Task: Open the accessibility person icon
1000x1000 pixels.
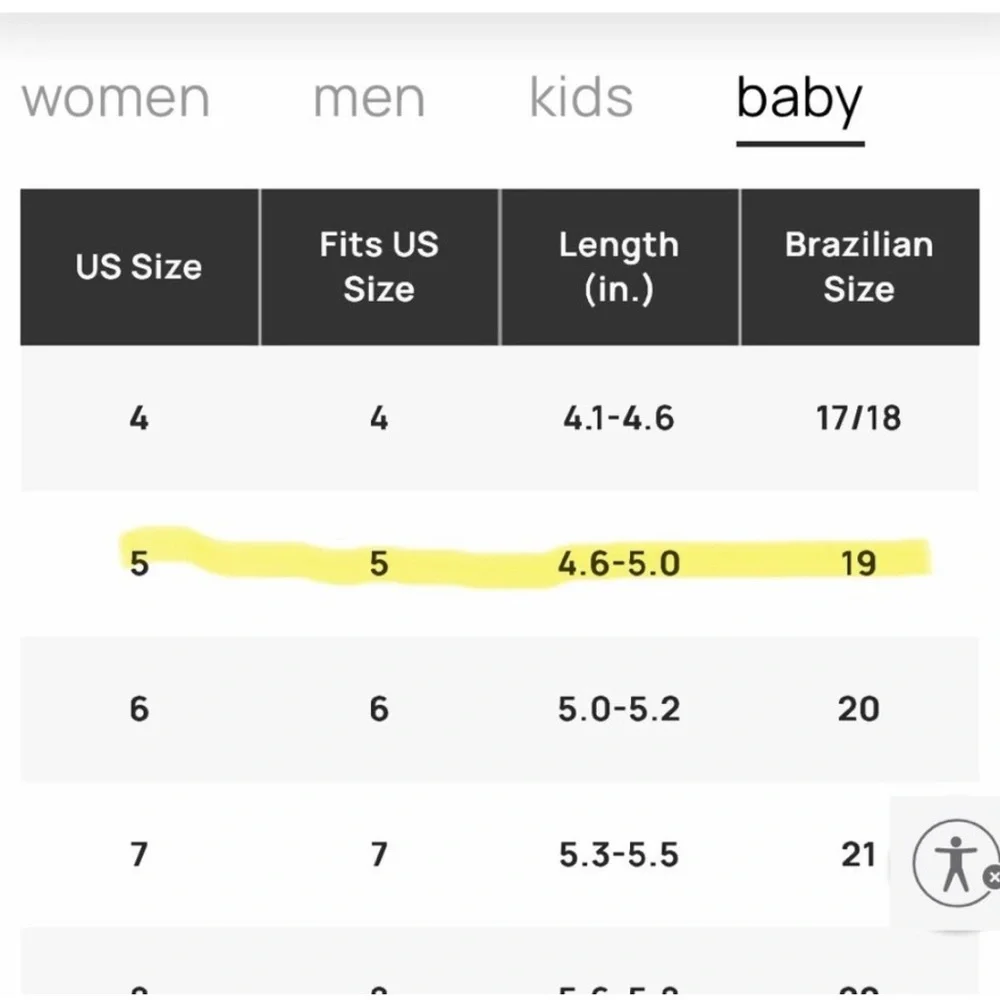Action: point(955,863)
